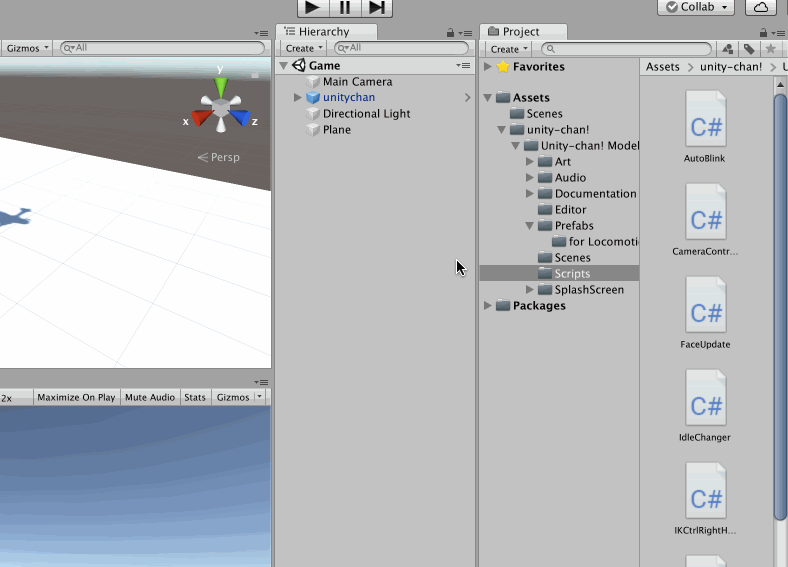Click the Stats button
Viewport: 788px width, 567px height.
coord(195,397)
